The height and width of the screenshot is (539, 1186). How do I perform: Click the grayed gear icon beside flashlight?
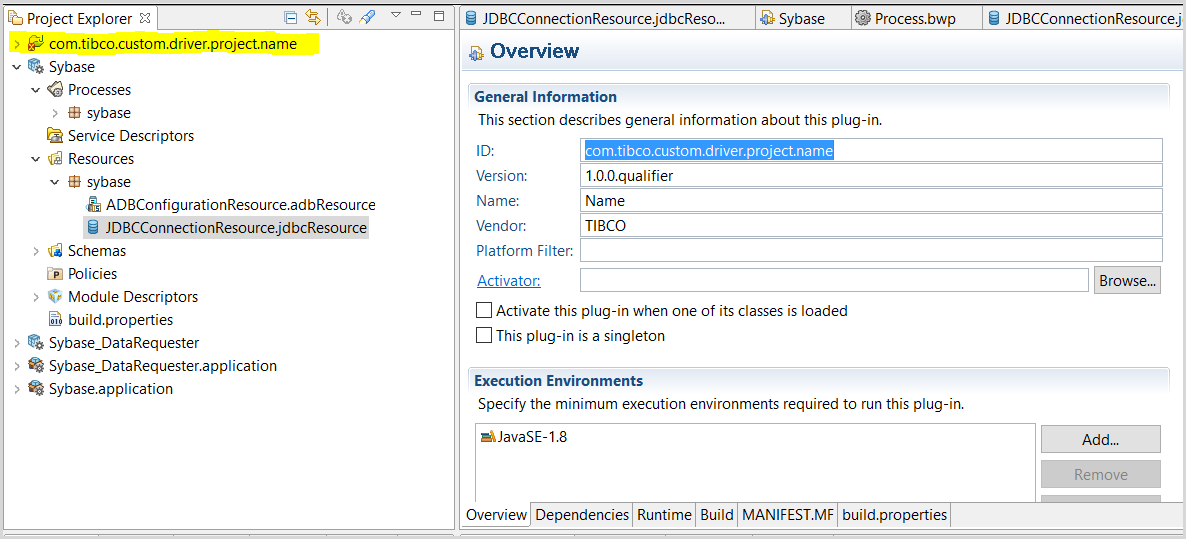(344, 17)
